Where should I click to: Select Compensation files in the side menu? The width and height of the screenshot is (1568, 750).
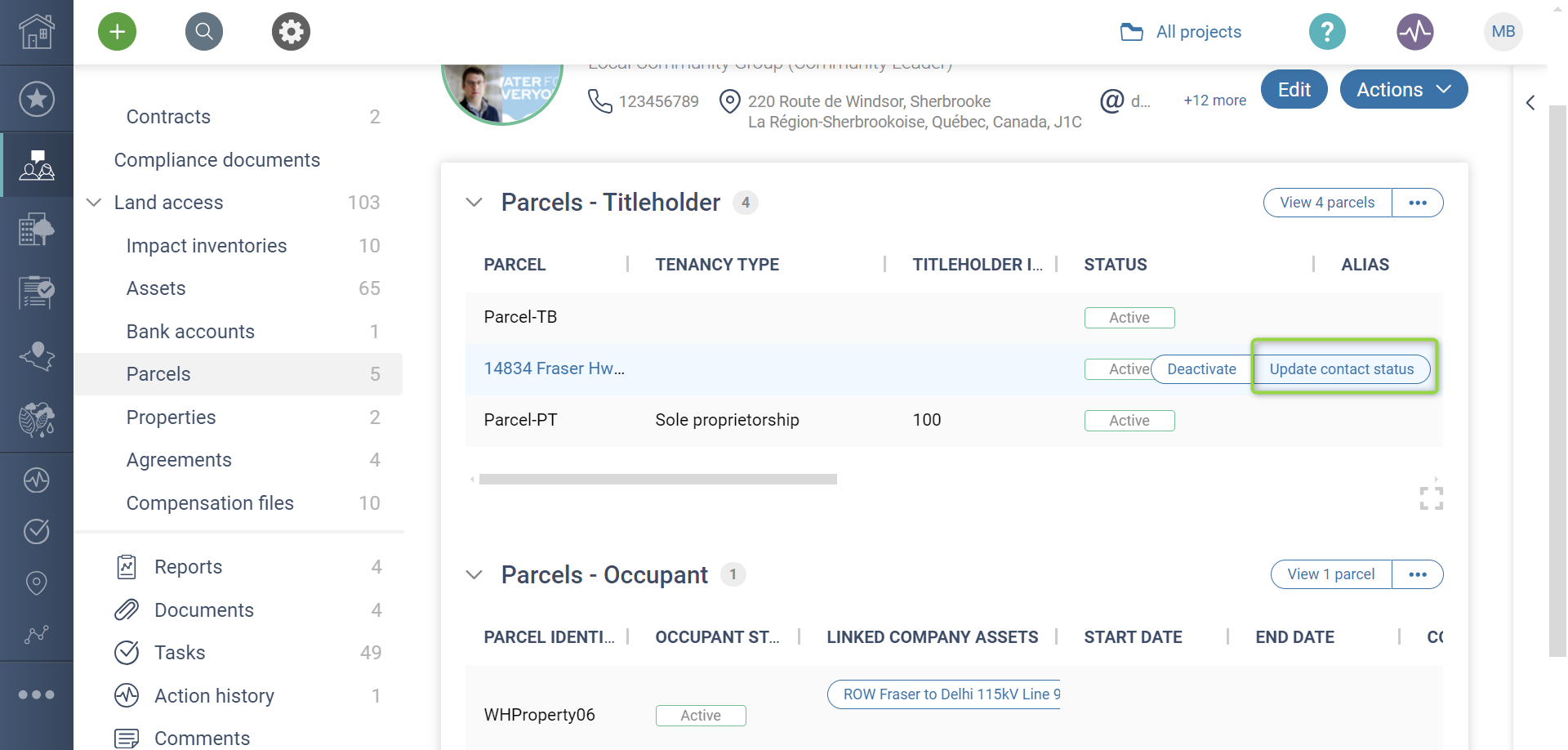pyautogui.click(x=210, y=503)
